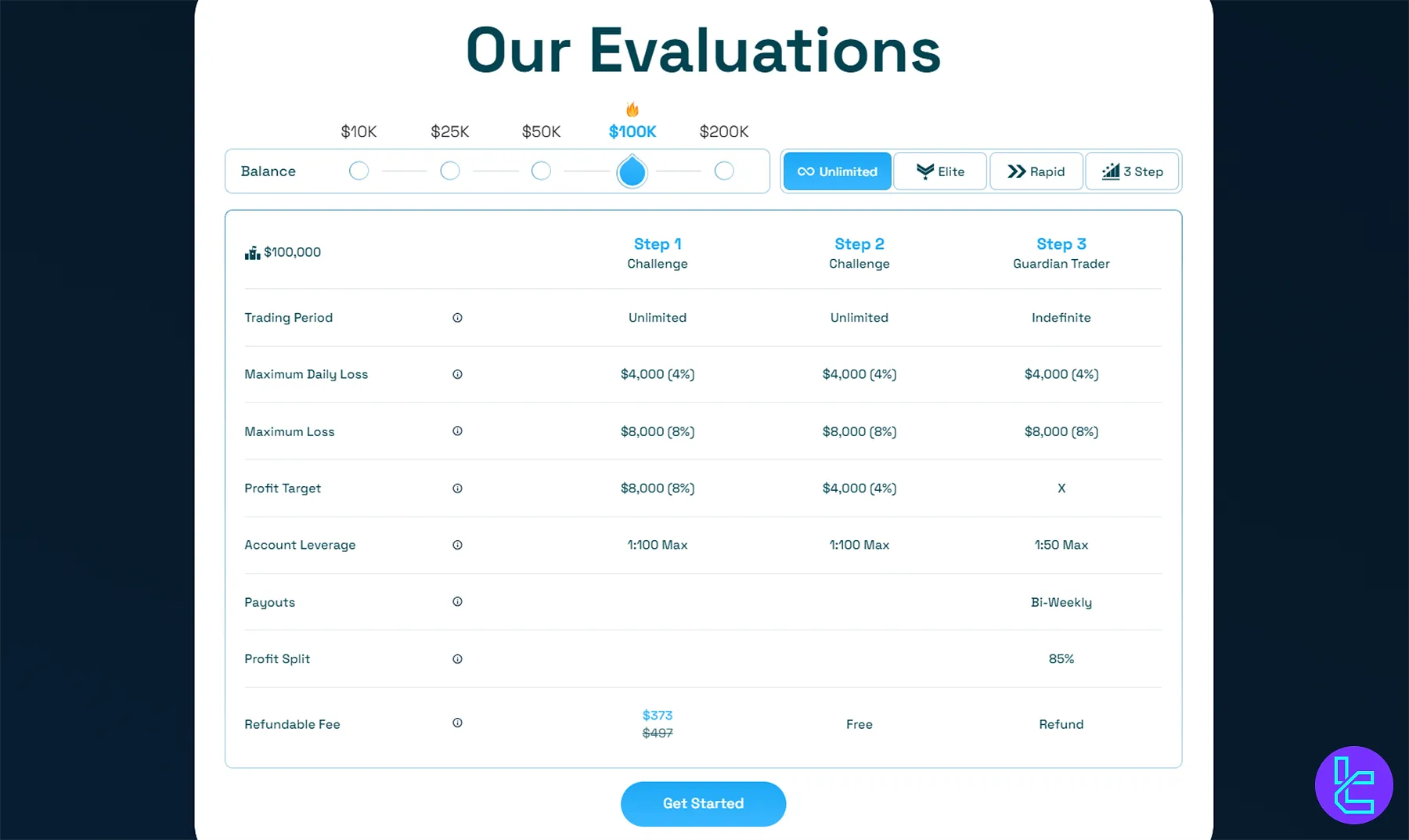Click the Free fee value under Step 2
This screenshot has width=1409, height=840.
click(x=859, y=725)
